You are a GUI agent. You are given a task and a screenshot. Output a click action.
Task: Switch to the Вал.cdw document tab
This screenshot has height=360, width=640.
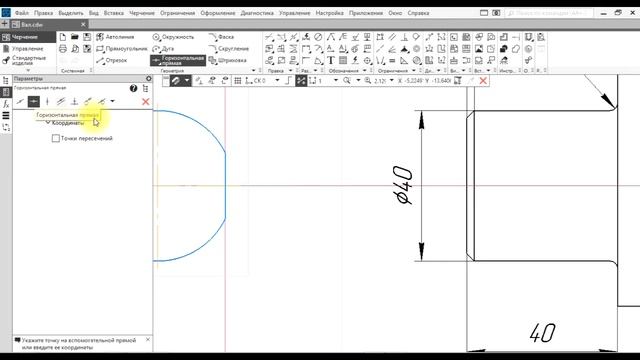tap(49, 25)
